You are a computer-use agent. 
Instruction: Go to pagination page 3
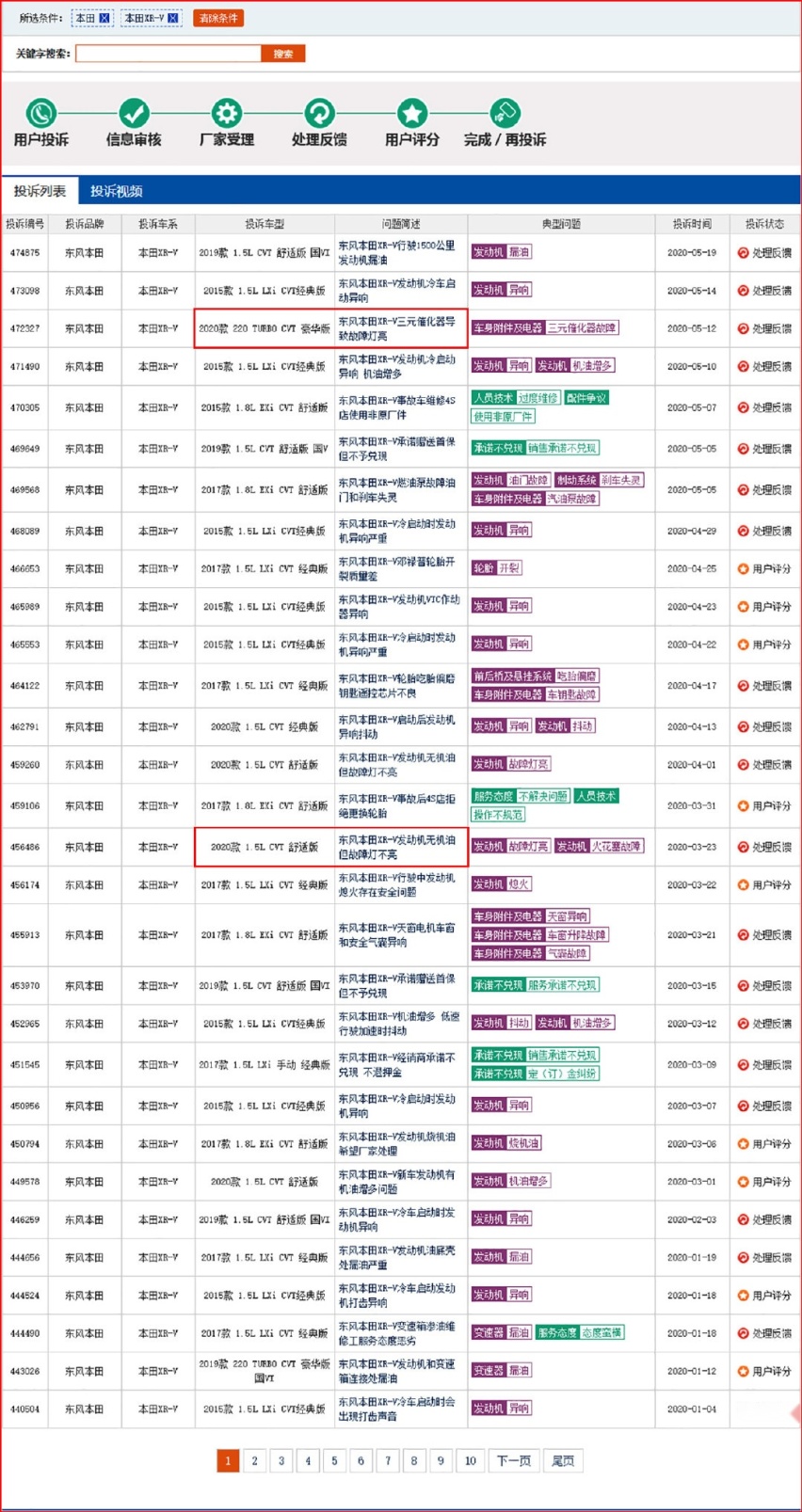[x=281, y=1461]
